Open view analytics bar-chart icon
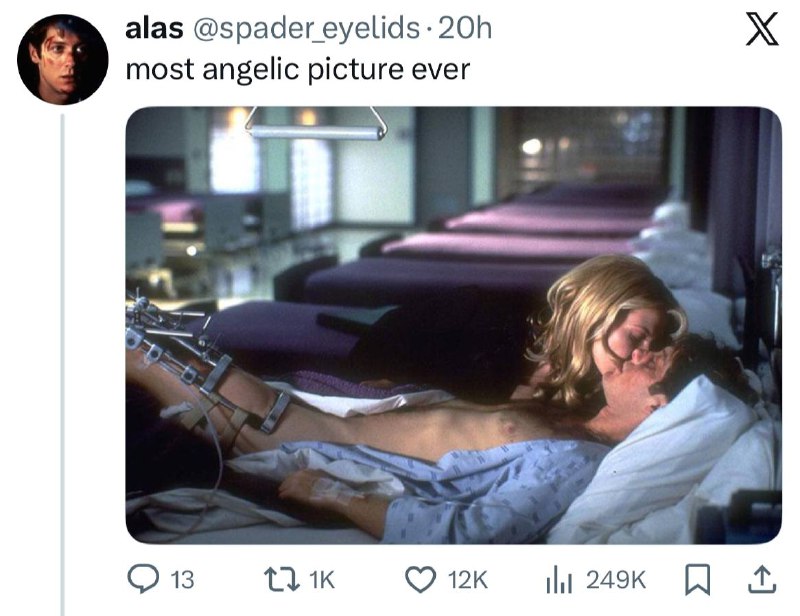Screen dimensions: 800x616 [559, 580]
